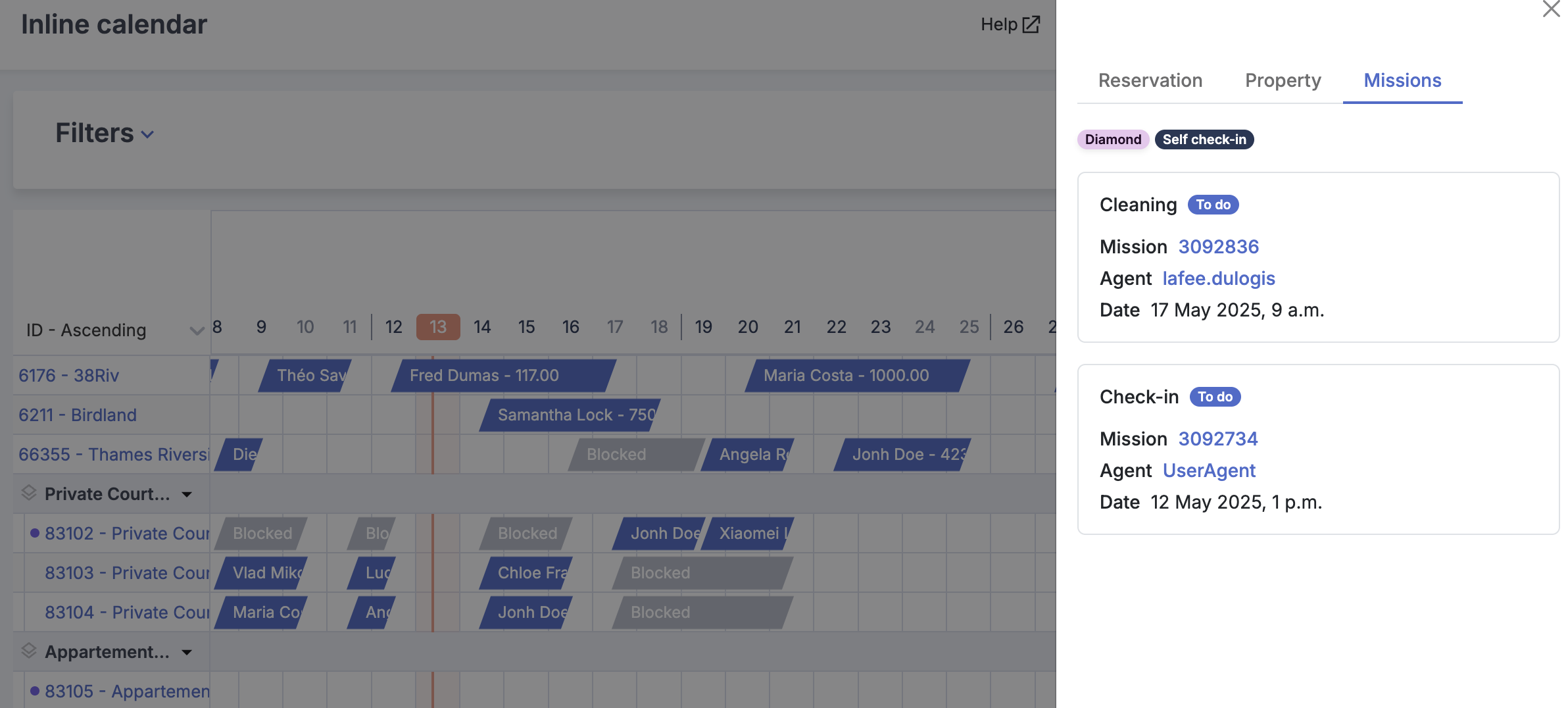Click the Check-in To do status badge
Image resolution: width=1568 pixels, height=708 pixels.
click(x=1215, y=397)
